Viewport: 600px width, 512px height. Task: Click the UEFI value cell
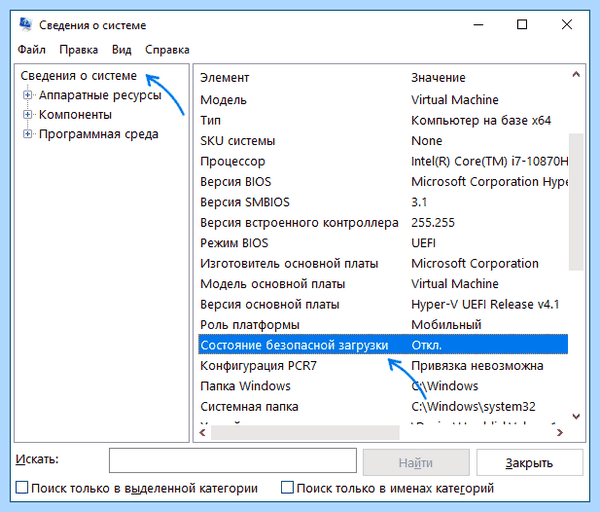pos(423,243)
